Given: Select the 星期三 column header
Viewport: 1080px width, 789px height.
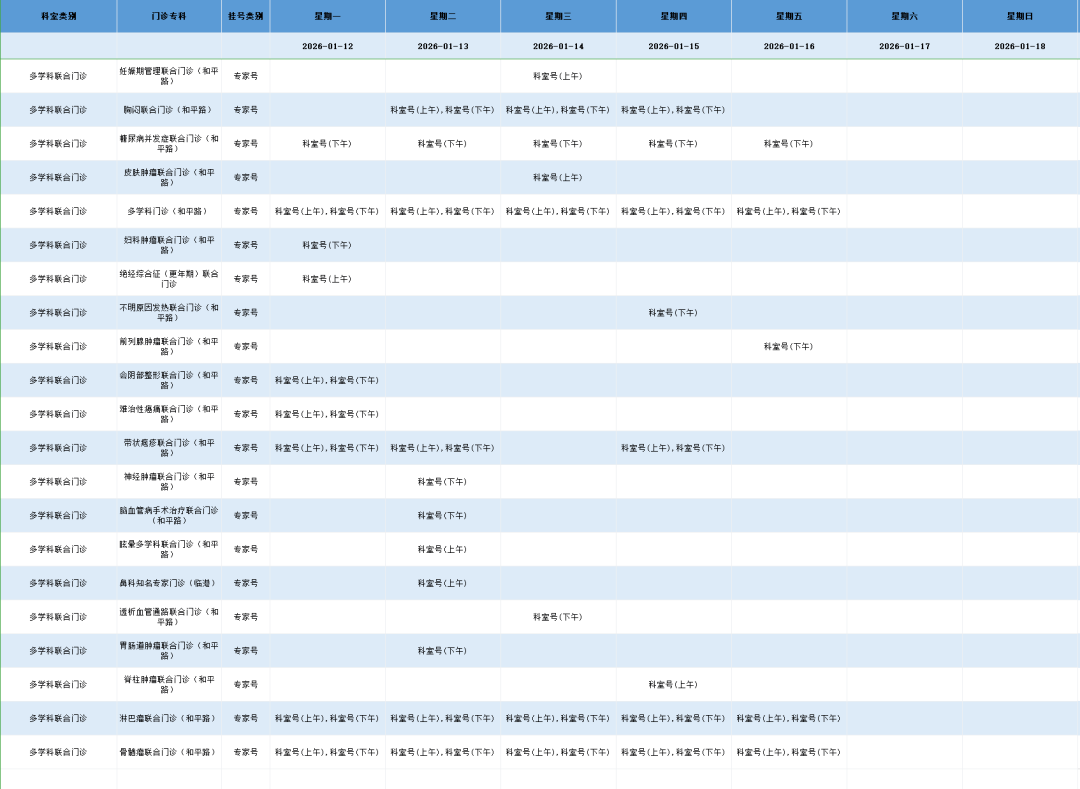Looking at the screenshot, I should (558, 16).
